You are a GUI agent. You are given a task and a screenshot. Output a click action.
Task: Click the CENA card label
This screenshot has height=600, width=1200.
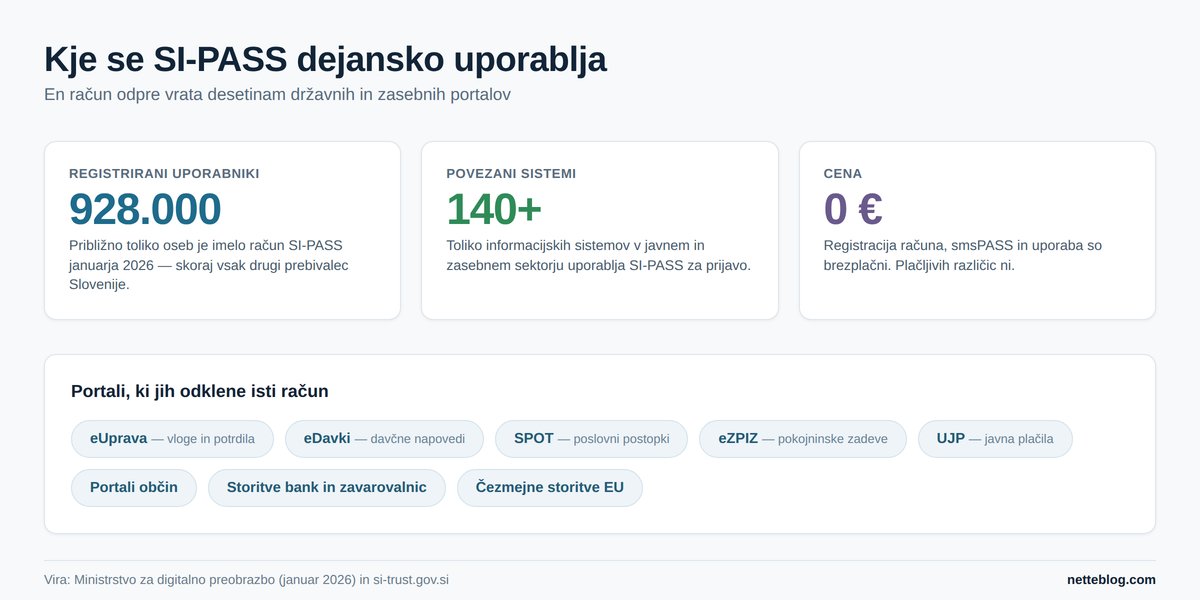(843, 173)
